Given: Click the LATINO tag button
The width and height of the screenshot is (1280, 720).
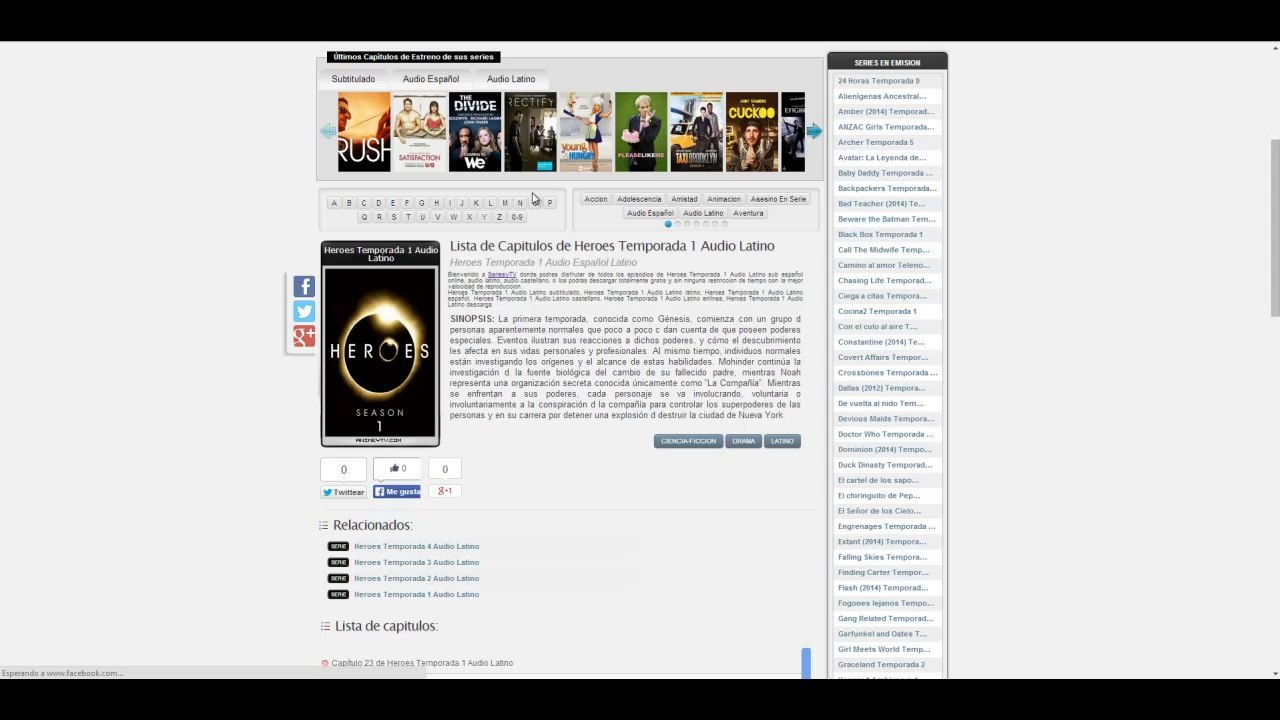Looking at the screenshot, I should pos(782,441).
